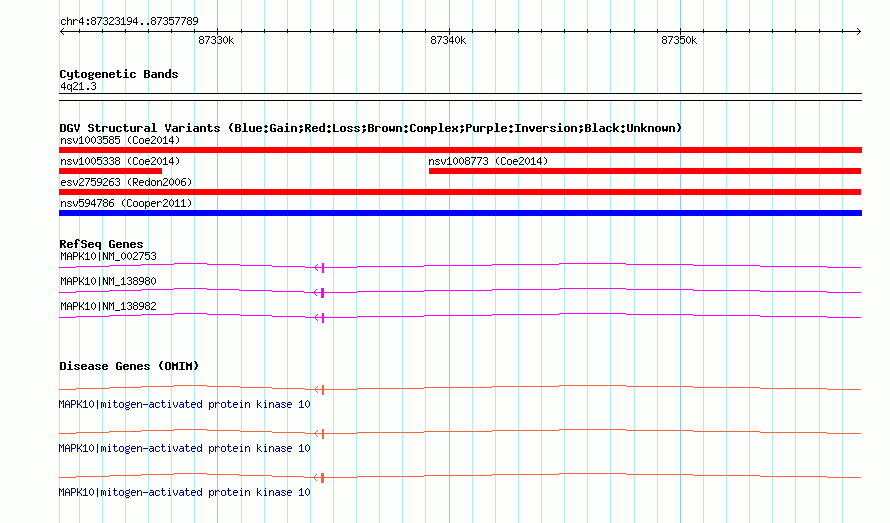Click the left arrow of the ruler
The width and height of the screenshot is (890, 523).
click(62, 32)
